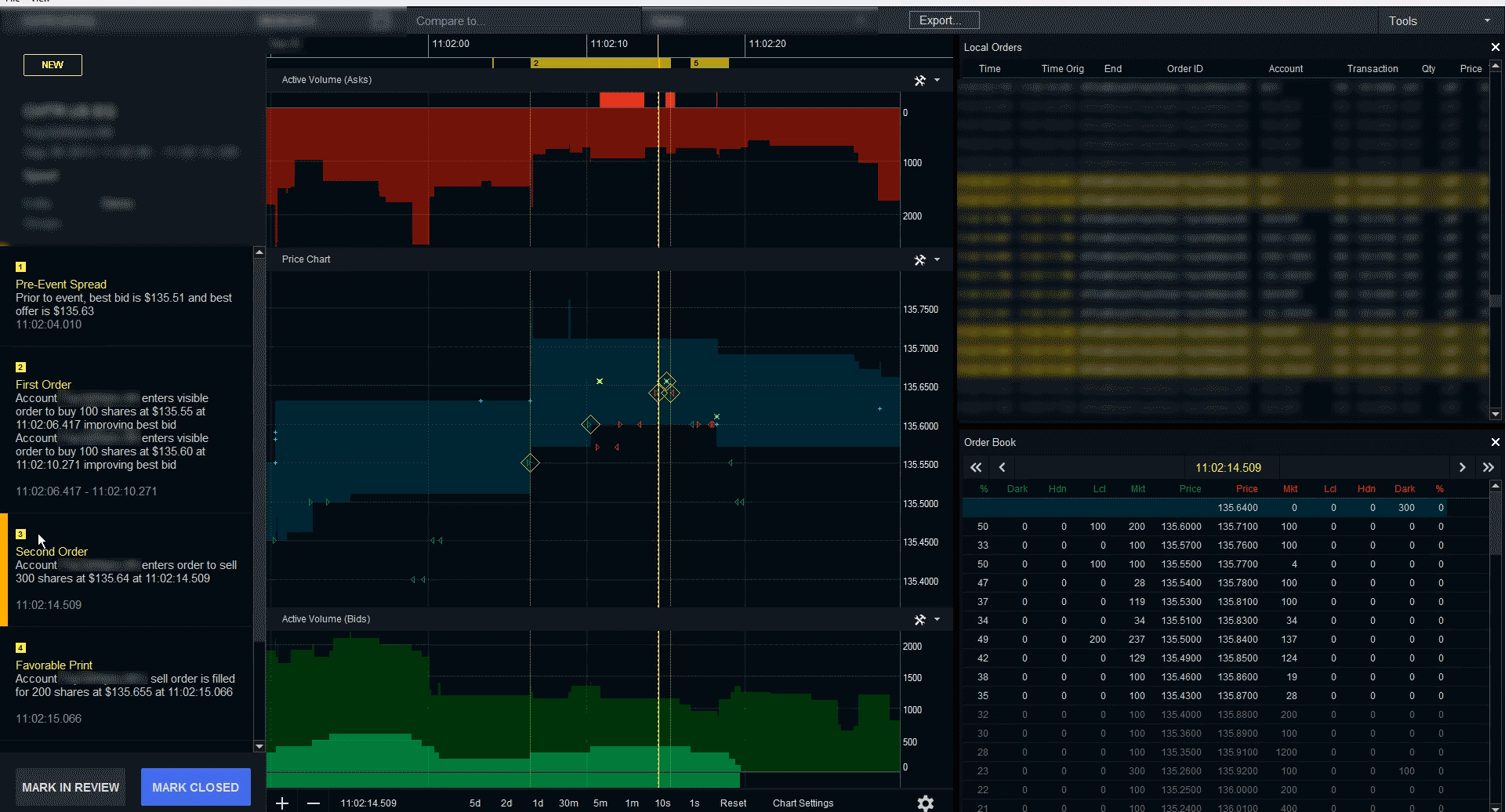Open chart gear settings icon
This screenshot has height=812, width=1505.
click(x=926, y=803)
